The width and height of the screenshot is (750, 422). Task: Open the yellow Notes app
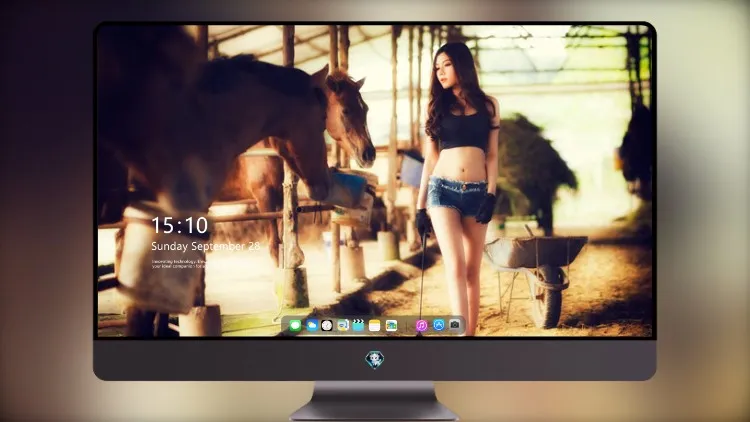coord(375,326)
